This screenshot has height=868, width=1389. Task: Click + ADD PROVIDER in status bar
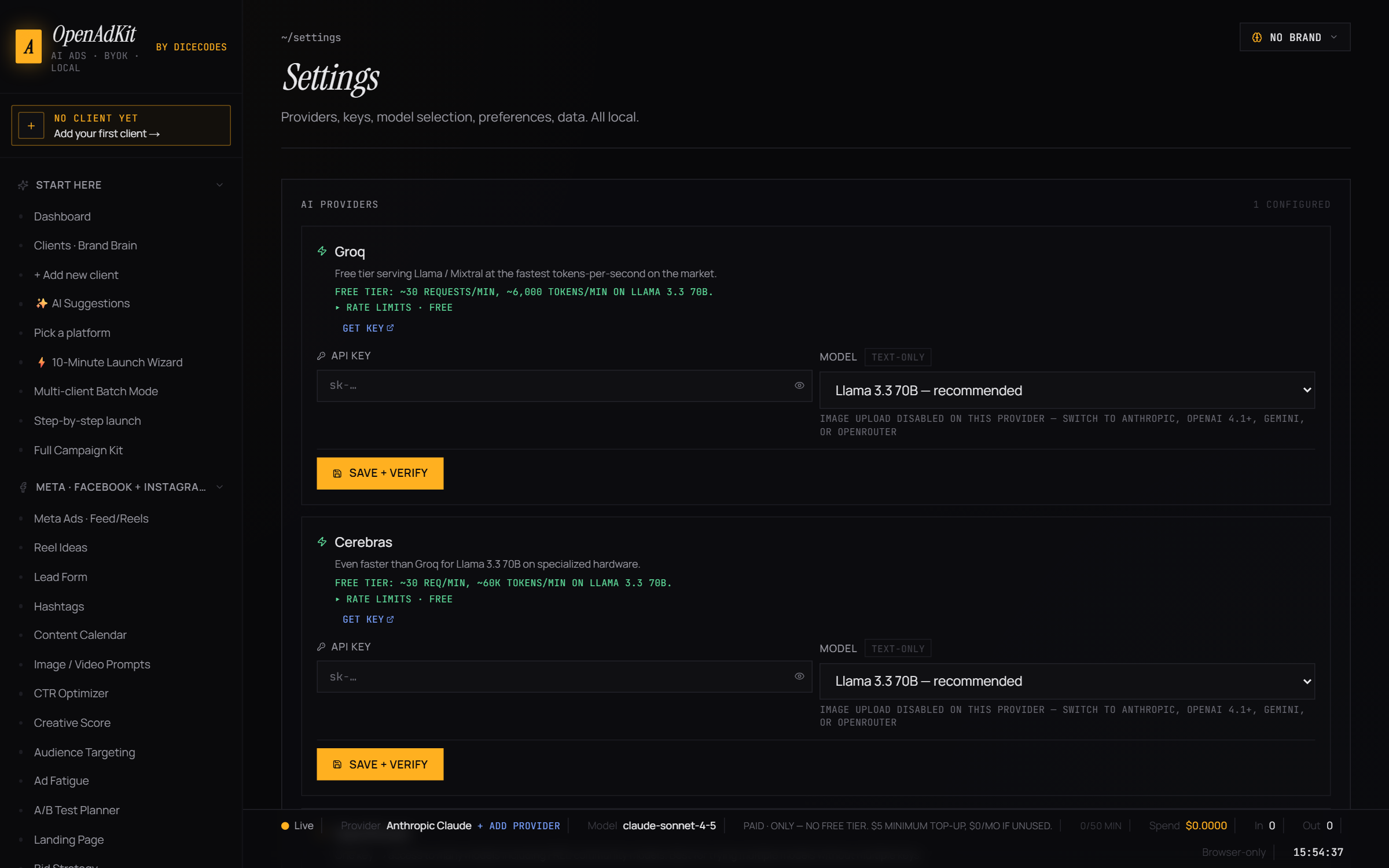point(519,826)
